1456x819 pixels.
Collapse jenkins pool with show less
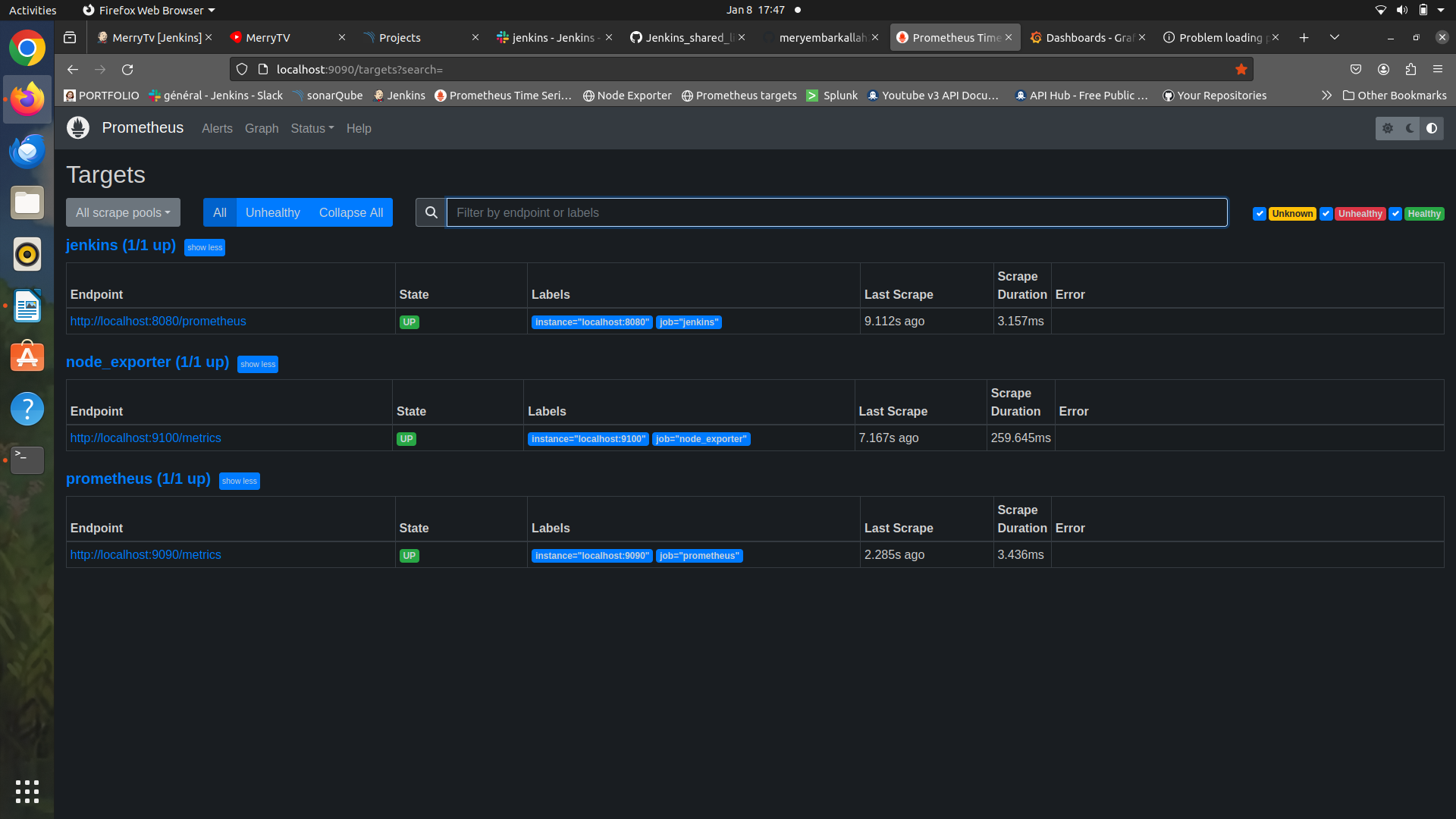coord(205,247)
